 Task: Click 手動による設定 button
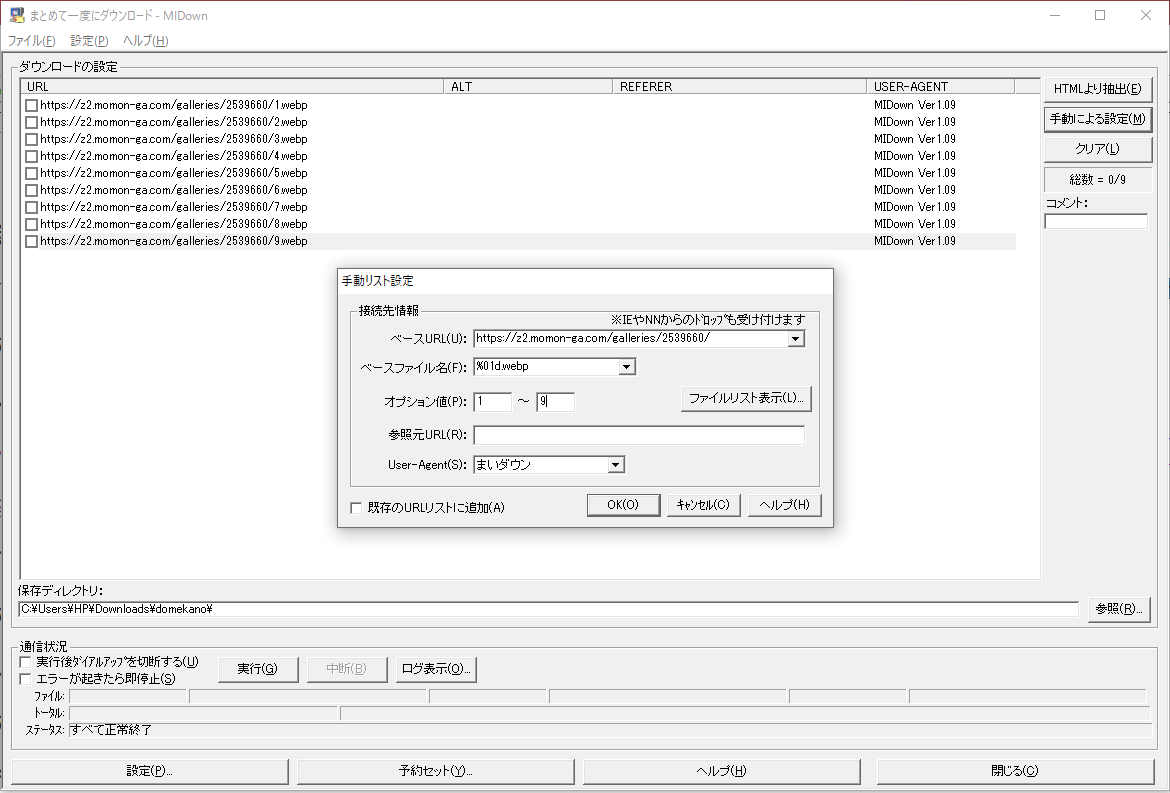pyautogui.click(x=1098, y=119)
